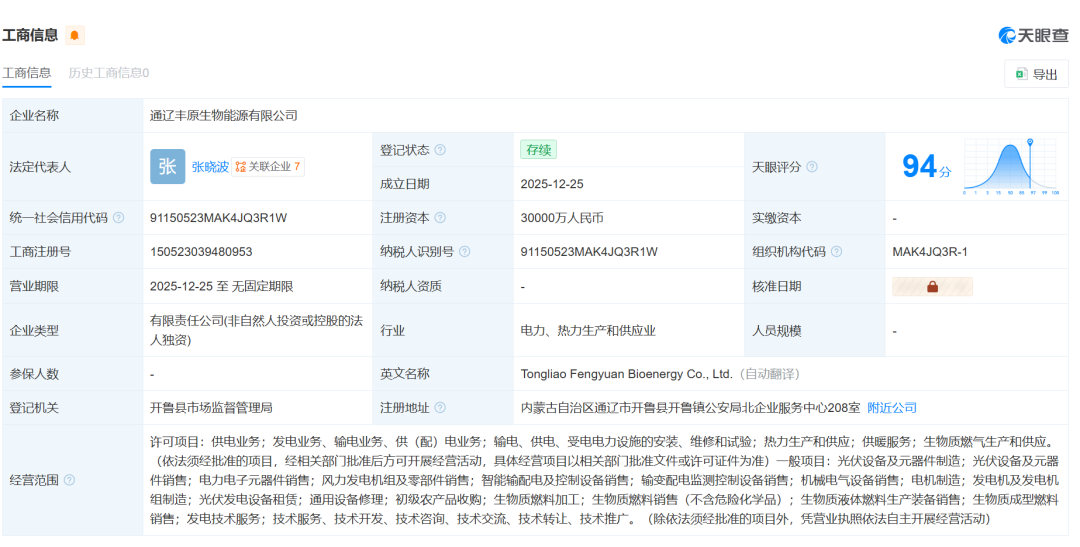
Task: Click industry 电力、热力生产和供应业
Action: pos(588,331)
